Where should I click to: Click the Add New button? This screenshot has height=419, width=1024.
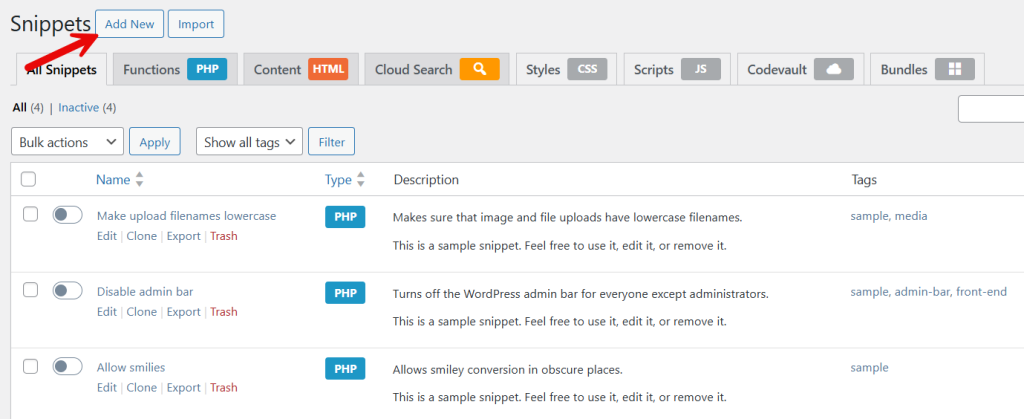click(x=128, y=24)
